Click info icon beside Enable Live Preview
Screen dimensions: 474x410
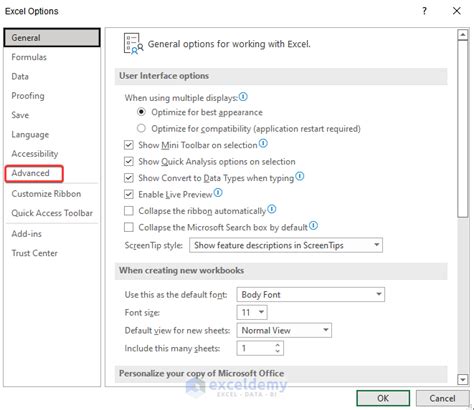pyautogui.click(x=218, y=193)
